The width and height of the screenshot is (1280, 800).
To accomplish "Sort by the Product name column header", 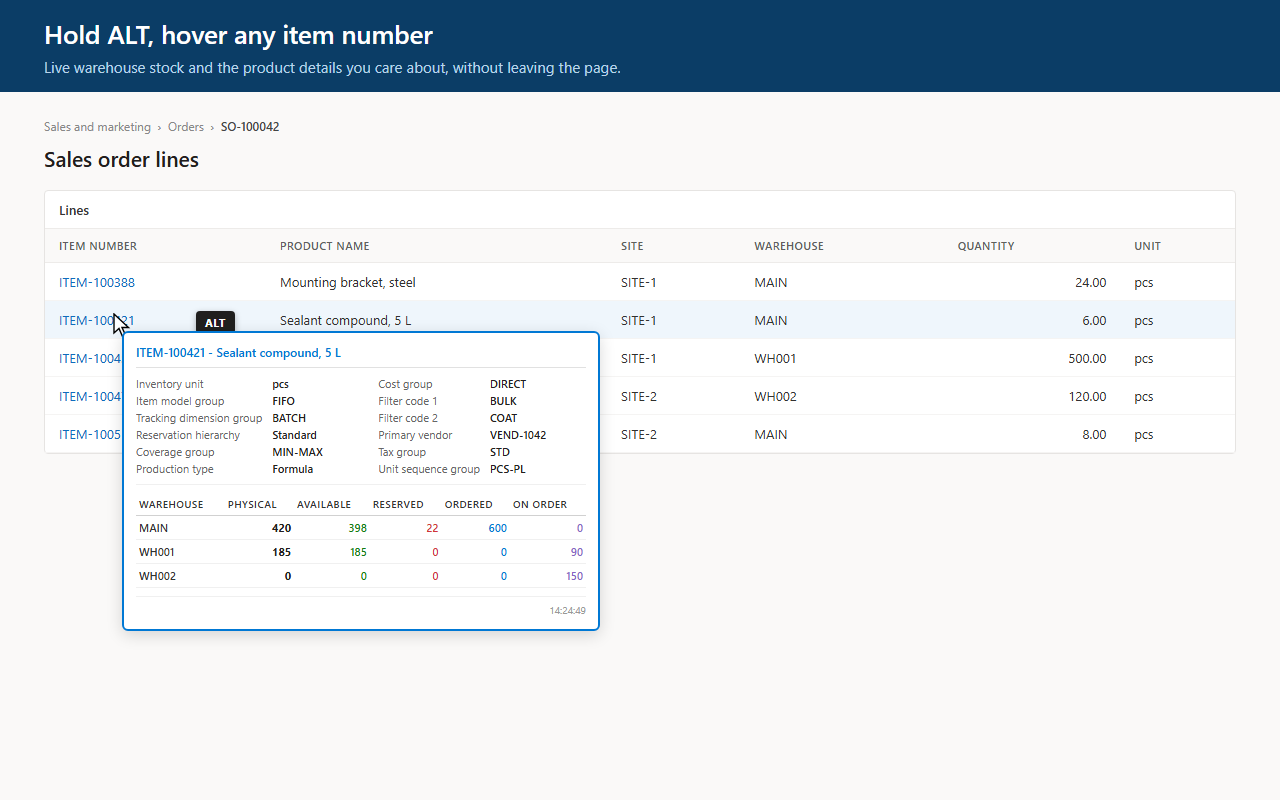I will point(325,246).
